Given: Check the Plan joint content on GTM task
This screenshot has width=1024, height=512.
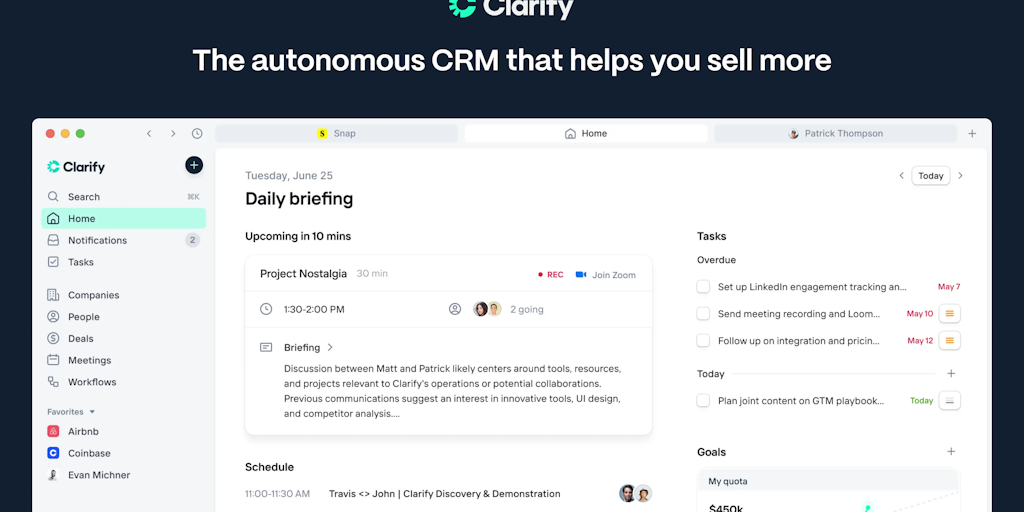Looking at the screenshot, I should coord(703,400).
